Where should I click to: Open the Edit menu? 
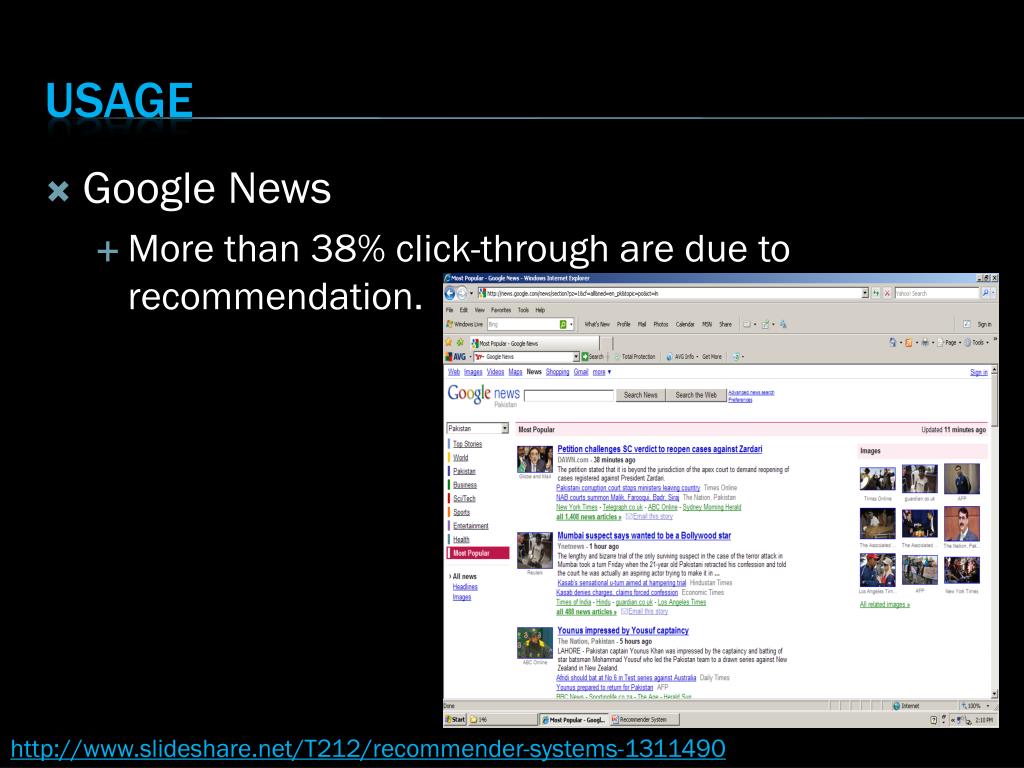(464, 310)
